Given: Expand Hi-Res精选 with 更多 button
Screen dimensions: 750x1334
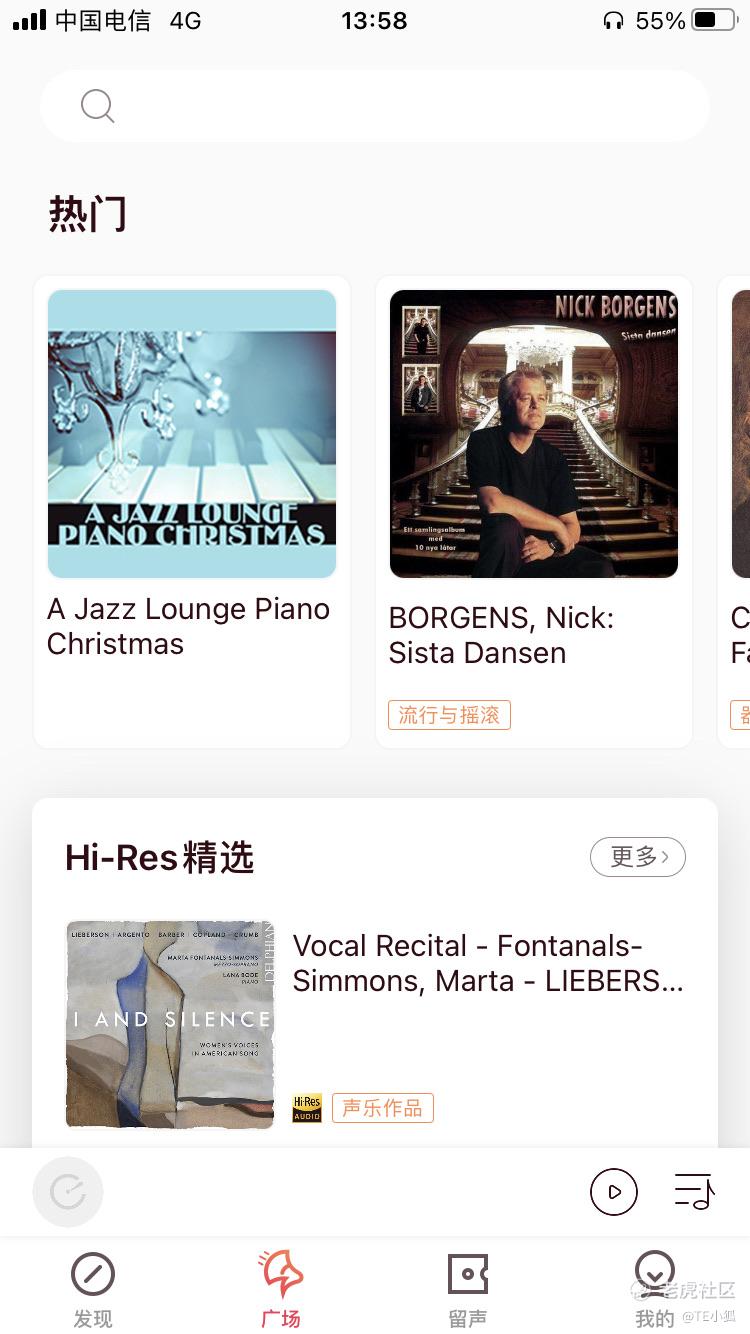Looking at the screenshot, I should point(638,857).
